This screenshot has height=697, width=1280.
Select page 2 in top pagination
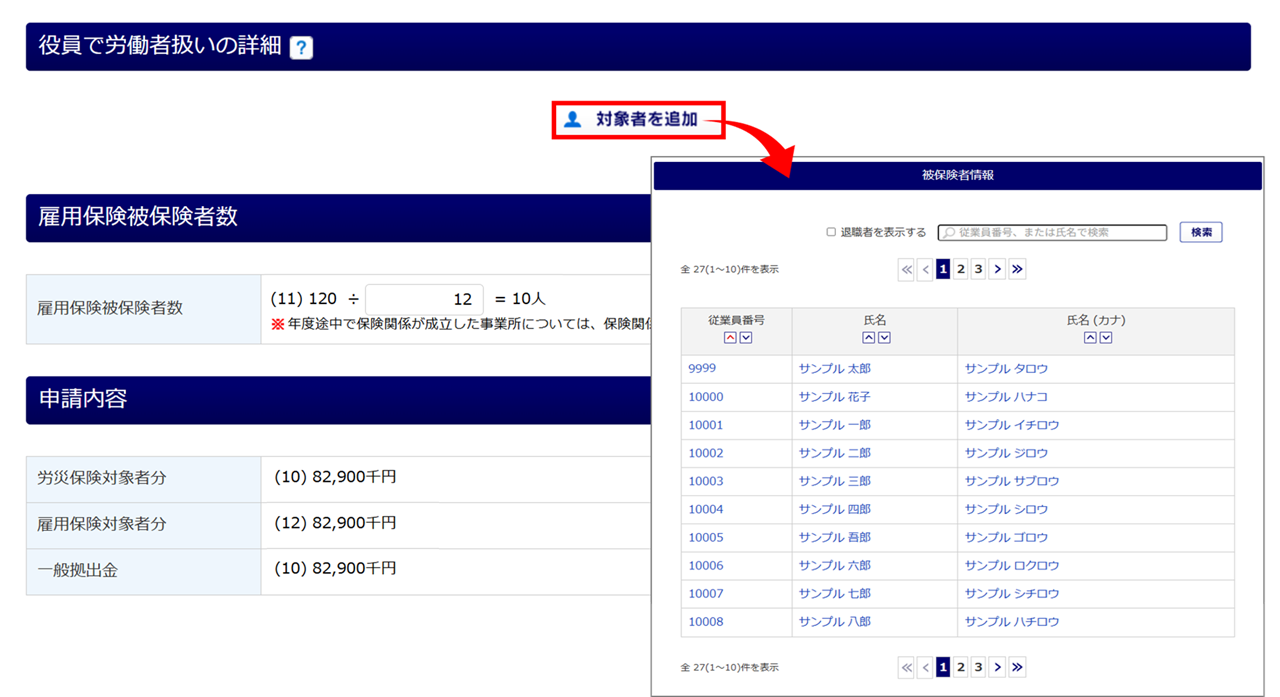960,269
